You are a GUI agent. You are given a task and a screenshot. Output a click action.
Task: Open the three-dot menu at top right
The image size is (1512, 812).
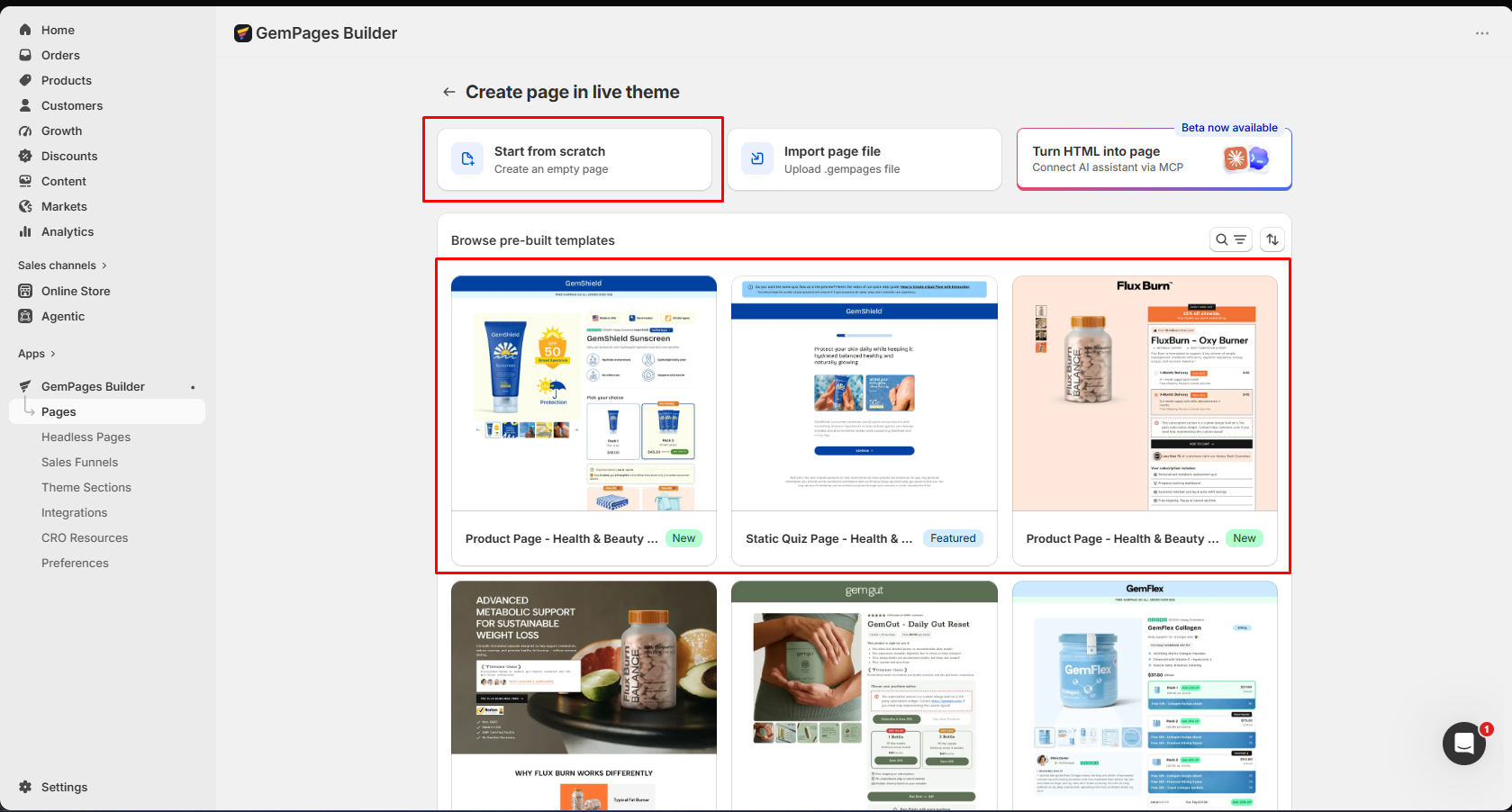click(1482, 33)
